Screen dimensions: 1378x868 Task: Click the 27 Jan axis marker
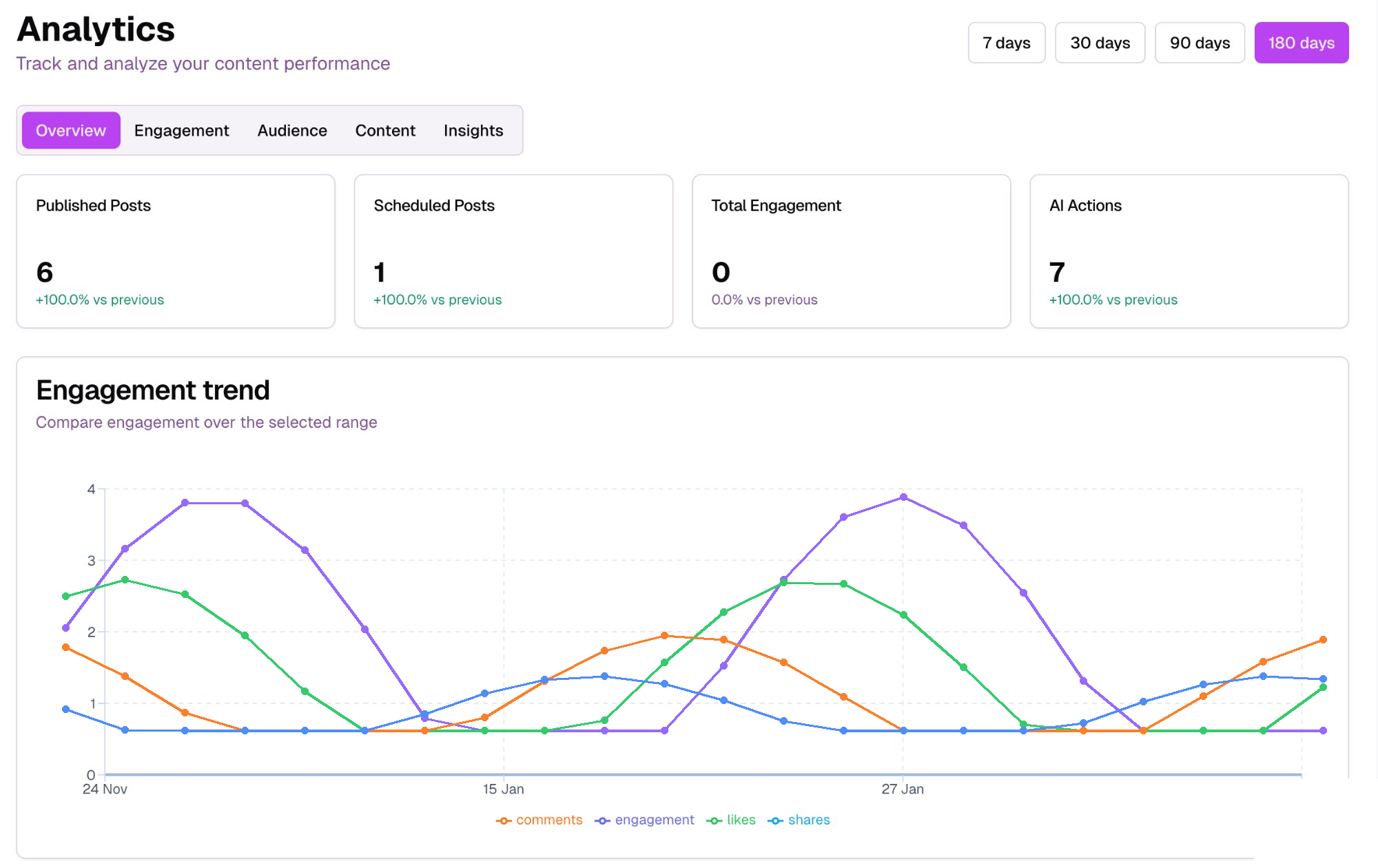click(x=903, y=789)
